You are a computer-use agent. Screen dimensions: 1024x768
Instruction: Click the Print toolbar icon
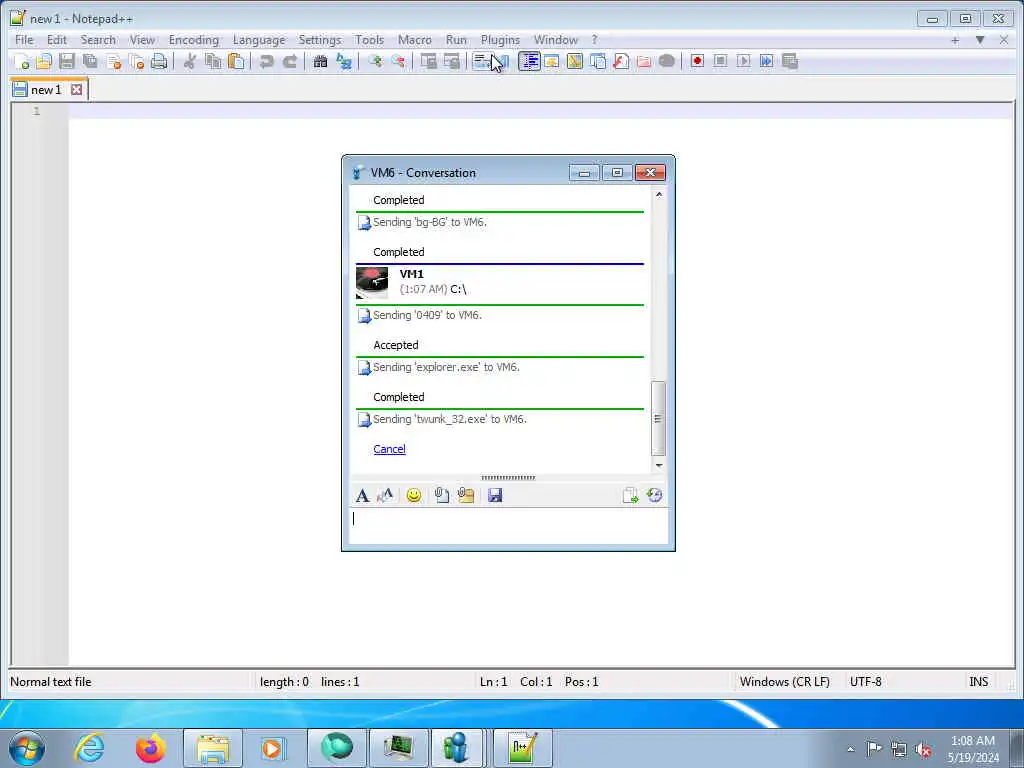pyautogui.click(x=159, y=61)
